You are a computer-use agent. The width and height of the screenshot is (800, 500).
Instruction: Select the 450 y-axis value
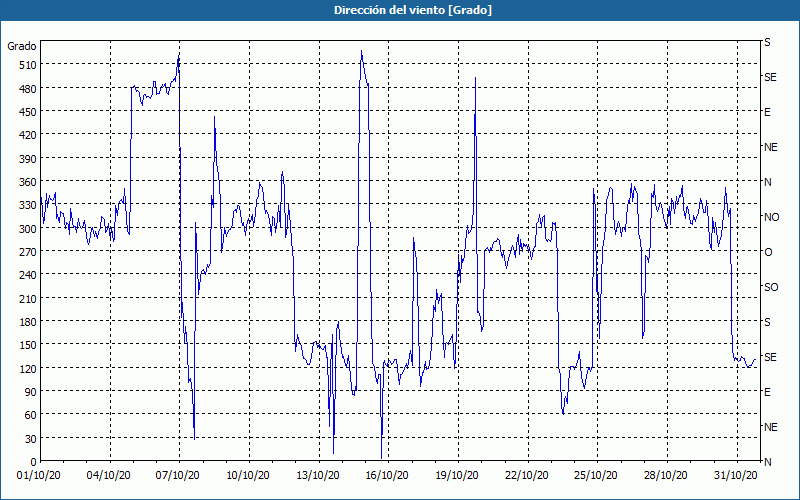pyautogui.click(x=27, y=112)
